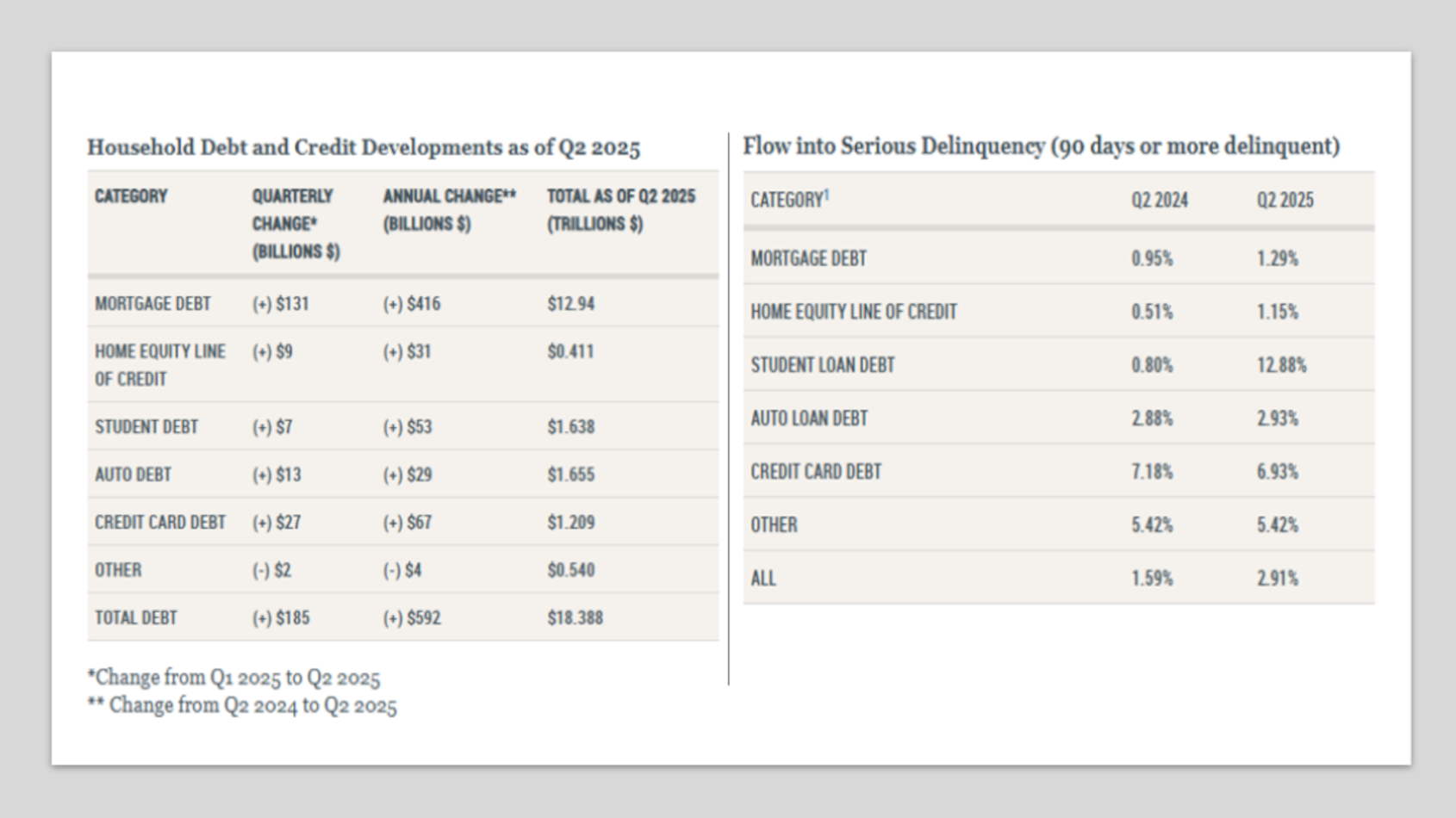The width and height of the screenshot is (1456, 818).
Task: Select the Auto Debt total value $1.655
Action: pyautogui.click(x=570, y=474)
